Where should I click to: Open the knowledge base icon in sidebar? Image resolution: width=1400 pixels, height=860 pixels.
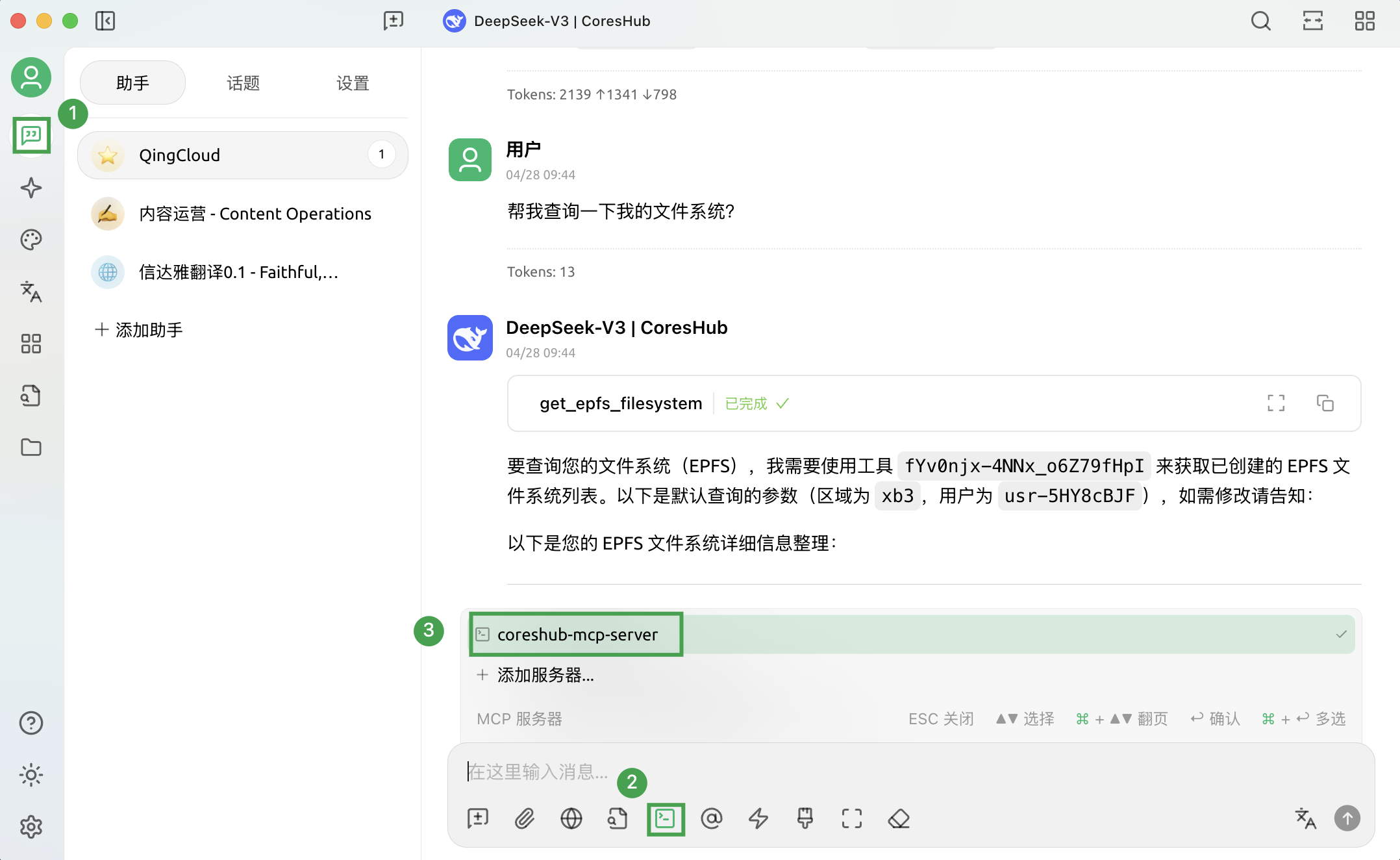pyautogui.click(x=31, y=396)
